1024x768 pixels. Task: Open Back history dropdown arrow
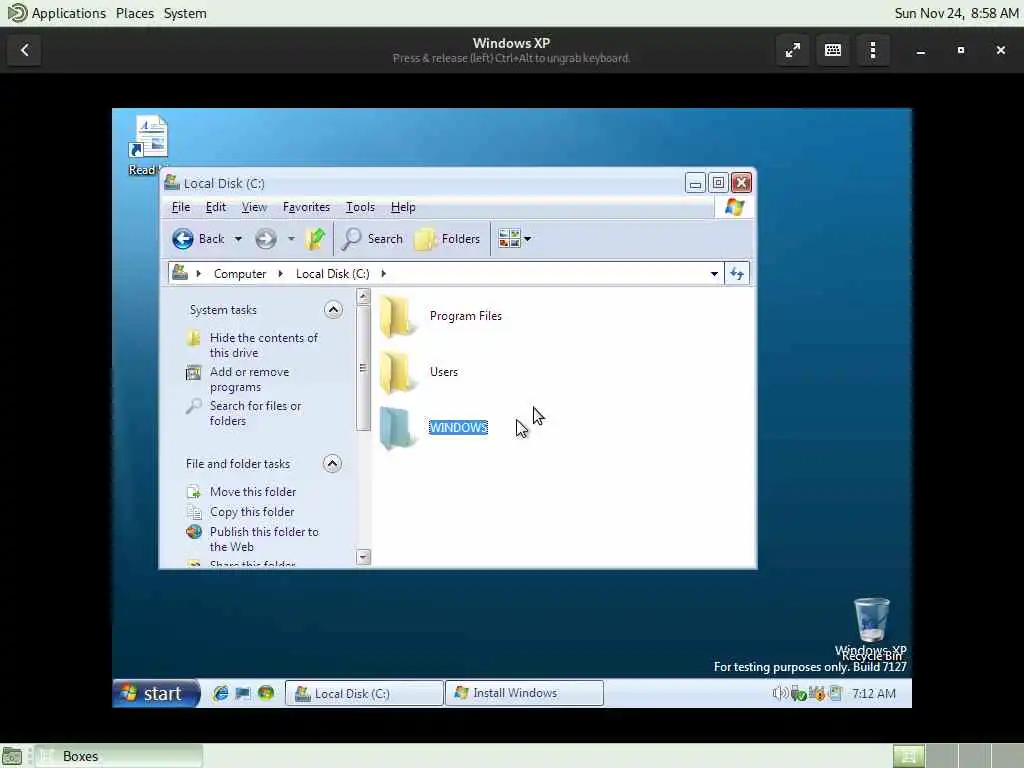coord(238,239)
